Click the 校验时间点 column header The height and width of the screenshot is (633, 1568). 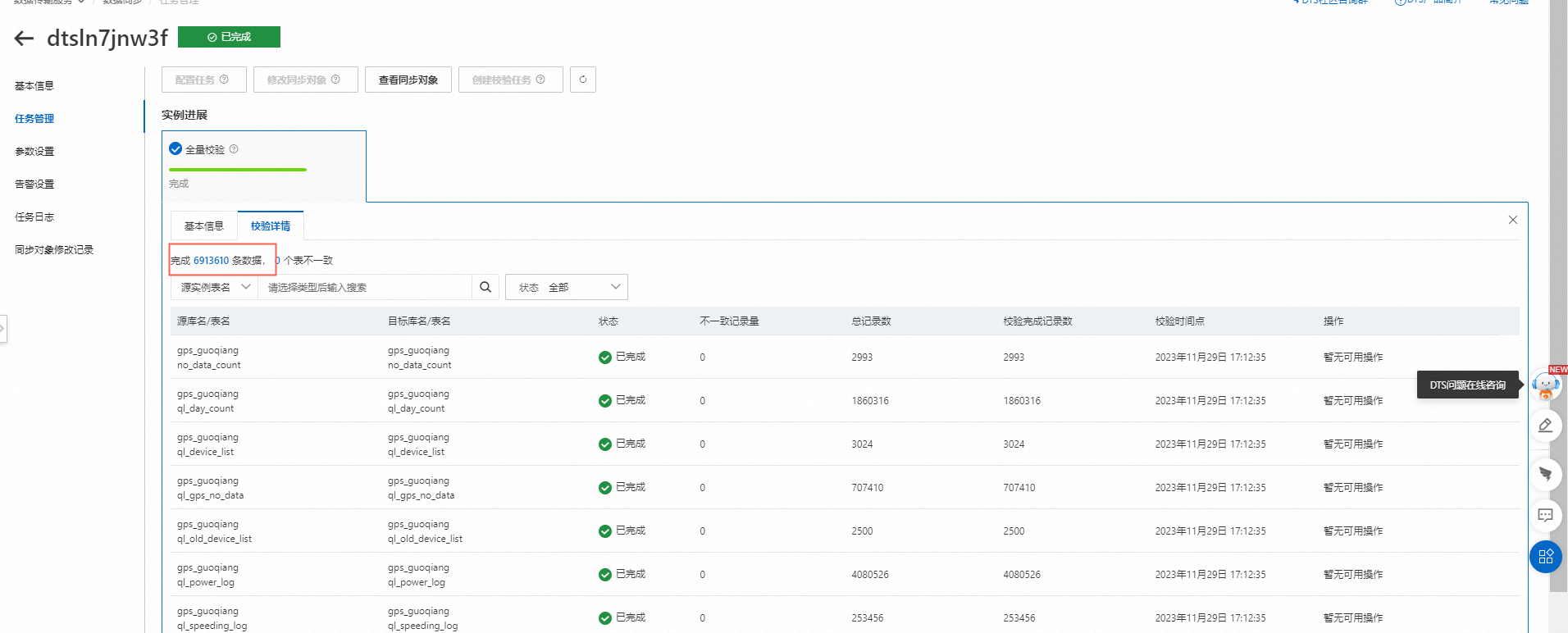point(1179,321)
